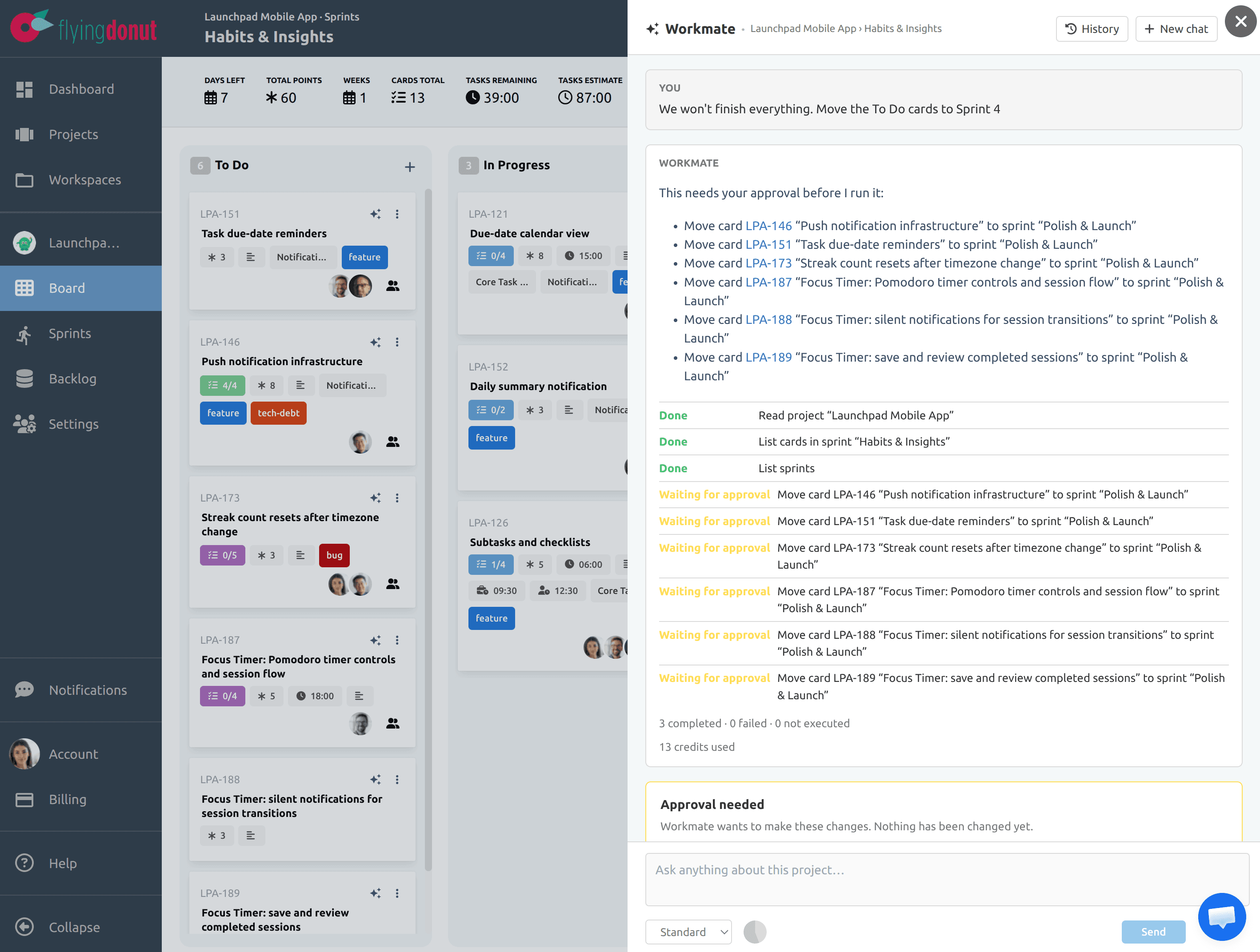Open the three-dot menu on LPA-151
Viewport: 1260px width, 952px height.
[x=397, y=214]
